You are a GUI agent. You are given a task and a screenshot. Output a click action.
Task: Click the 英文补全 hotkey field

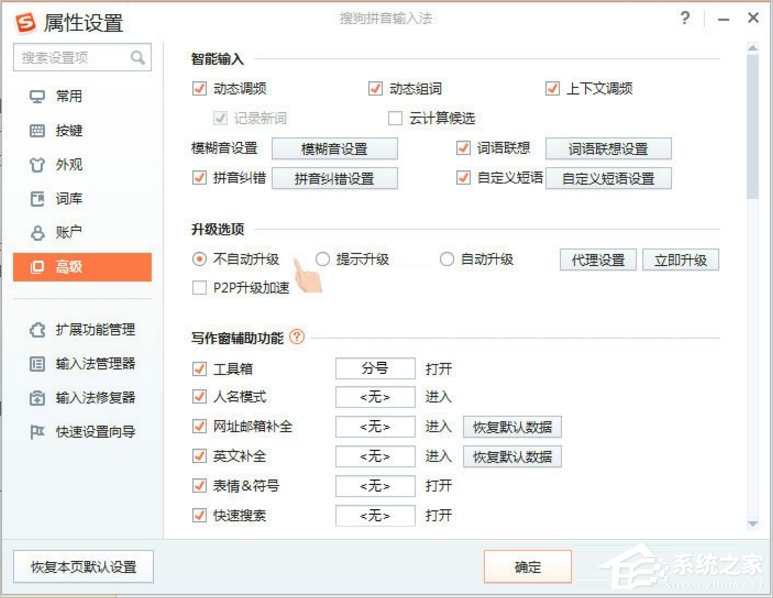(x=375, y=456)
